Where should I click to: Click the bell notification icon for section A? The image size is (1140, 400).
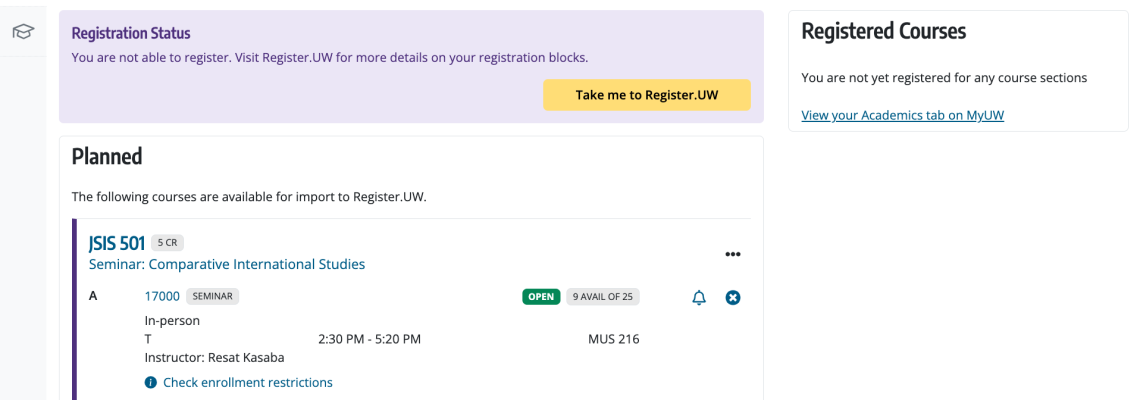coord(699,297)
